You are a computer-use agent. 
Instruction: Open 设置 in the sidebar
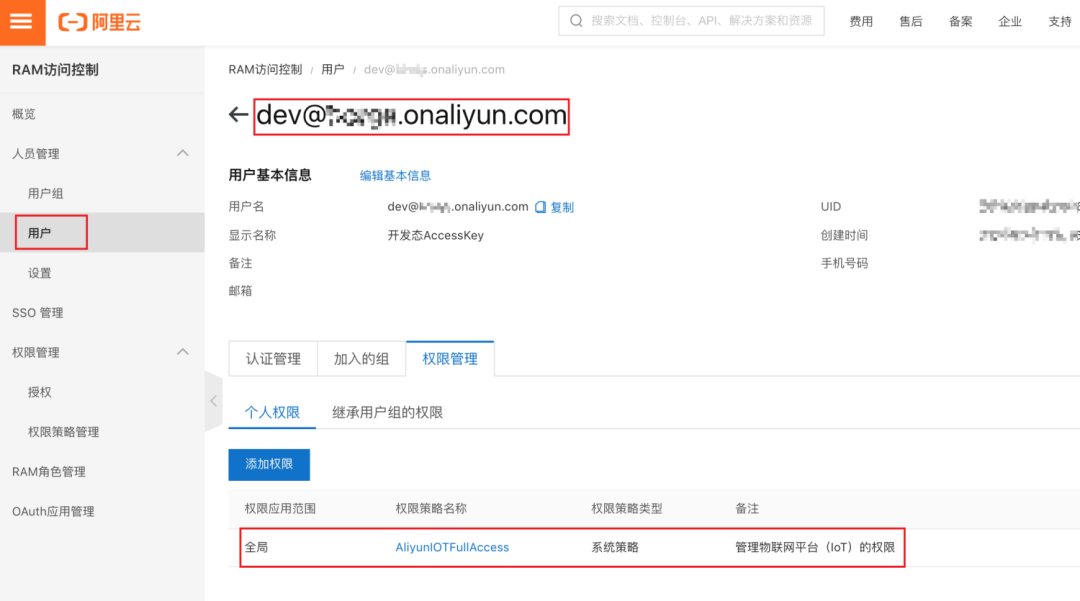[x=39, y=273]
